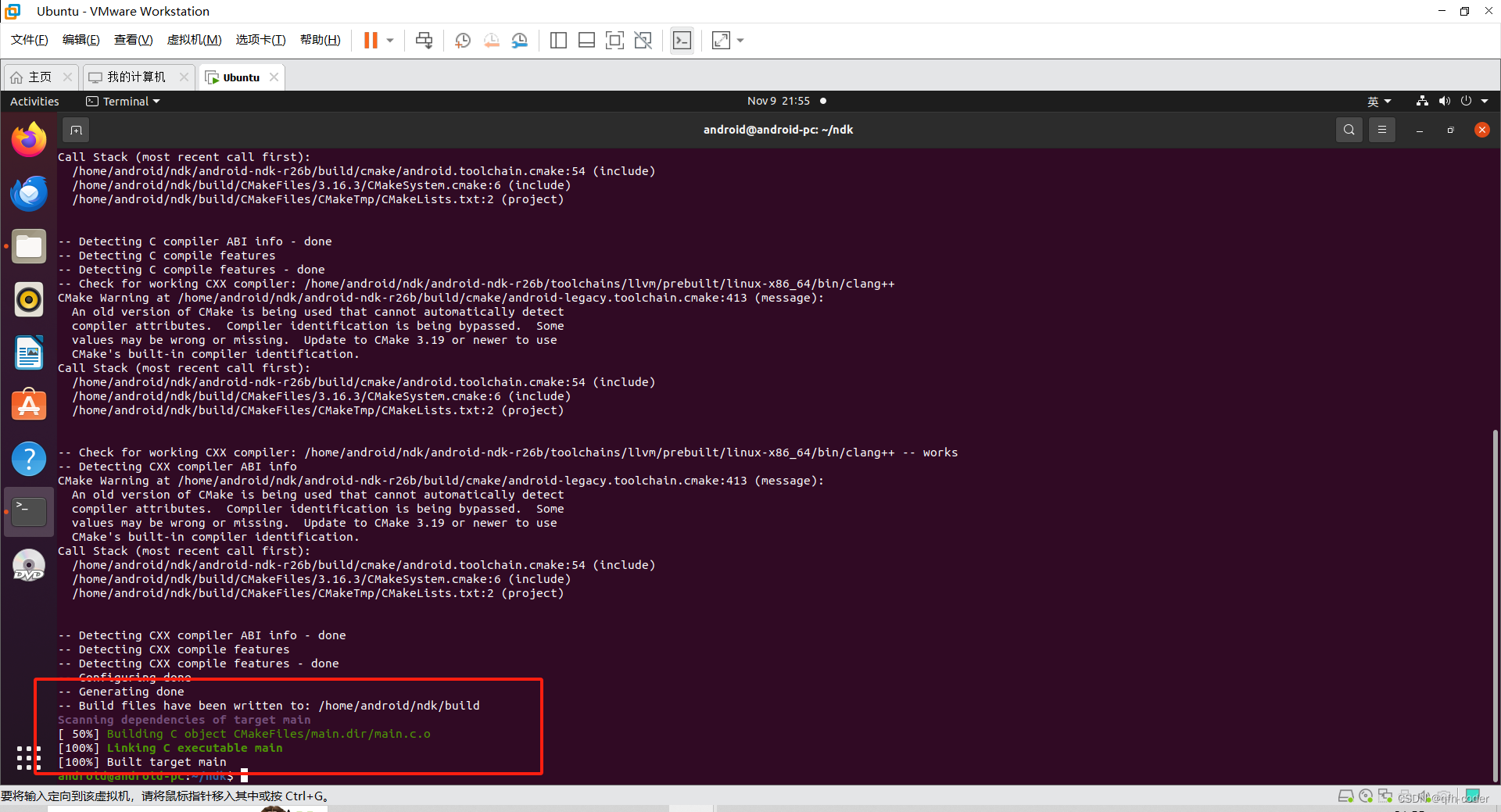Open the clock and notifications panel
The height and width of the screenshot is (812, 1501).
[786, 101]
